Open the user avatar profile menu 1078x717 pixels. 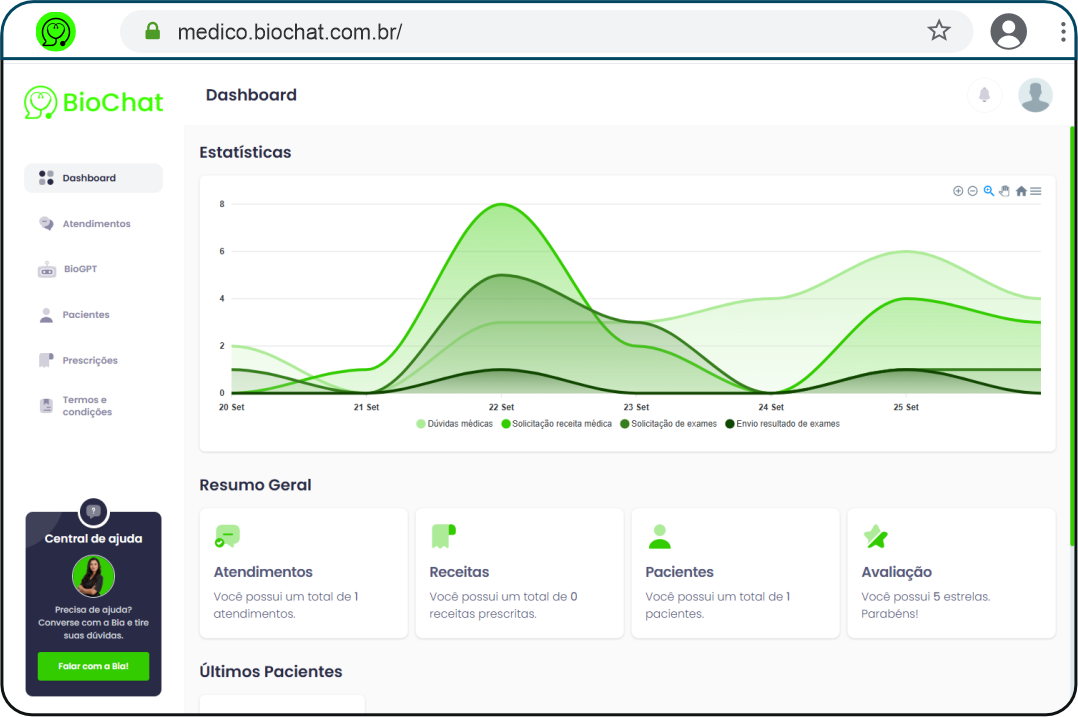pos(1035,95)
